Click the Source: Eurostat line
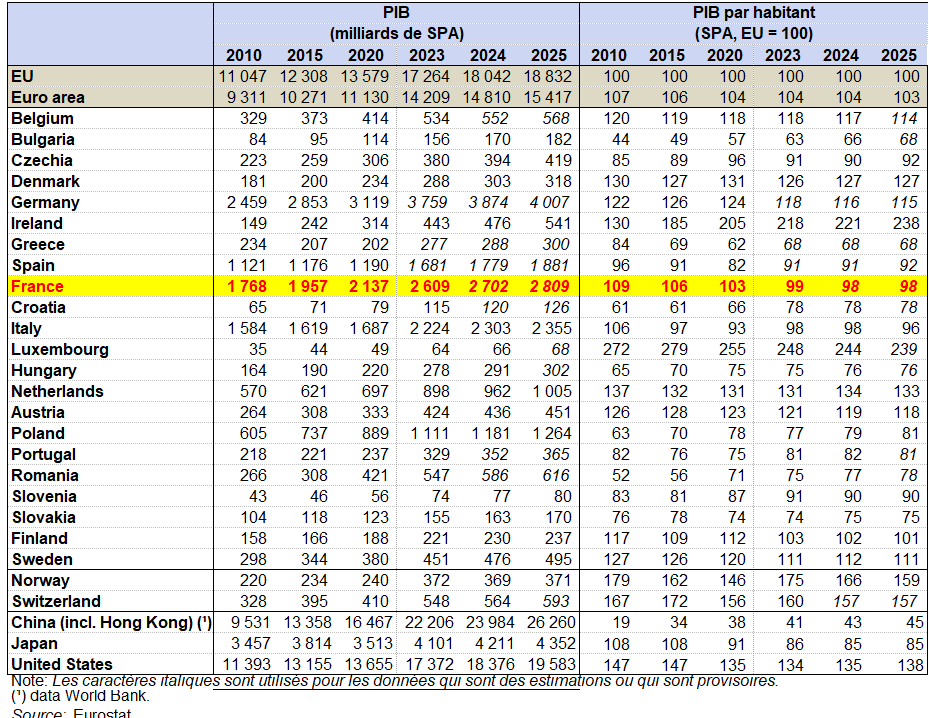Screen dimensions: 929x718 click(71, 713)
